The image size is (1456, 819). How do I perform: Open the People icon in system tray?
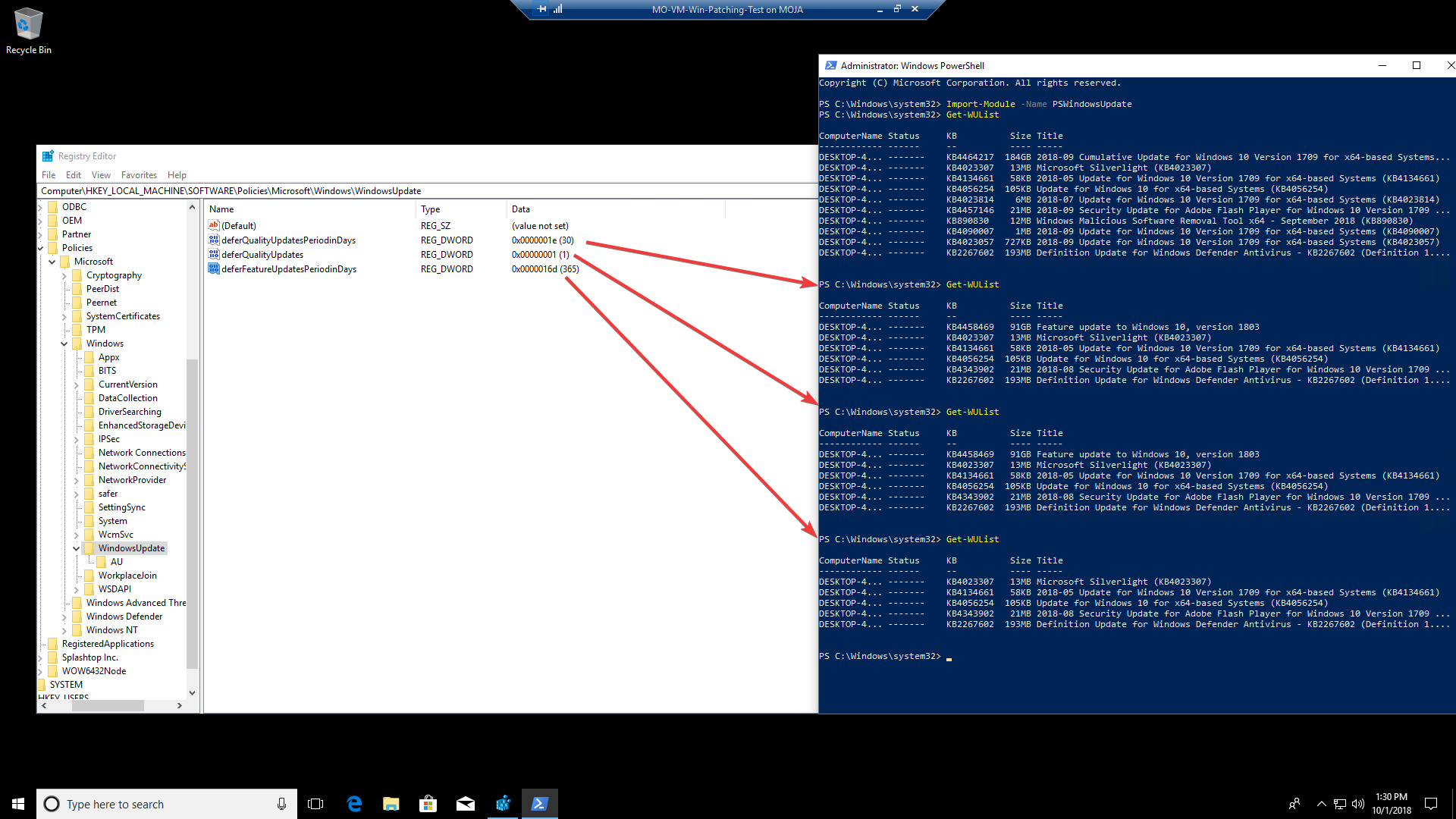(1294, 804)
